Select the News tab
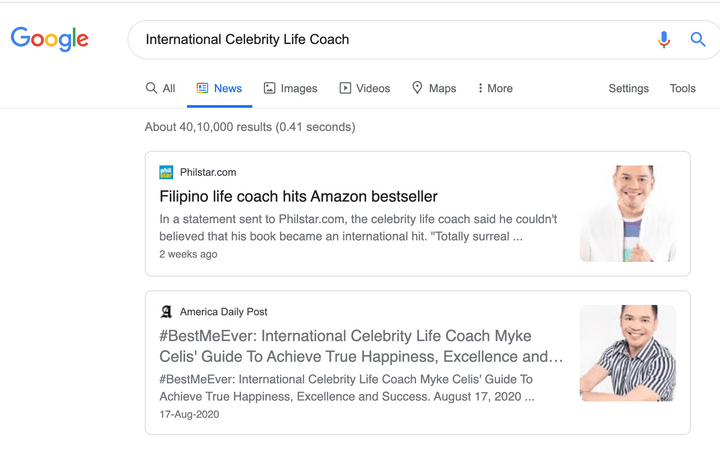The height and width of the screenshot is (449, 720). [x=219, y=88]
